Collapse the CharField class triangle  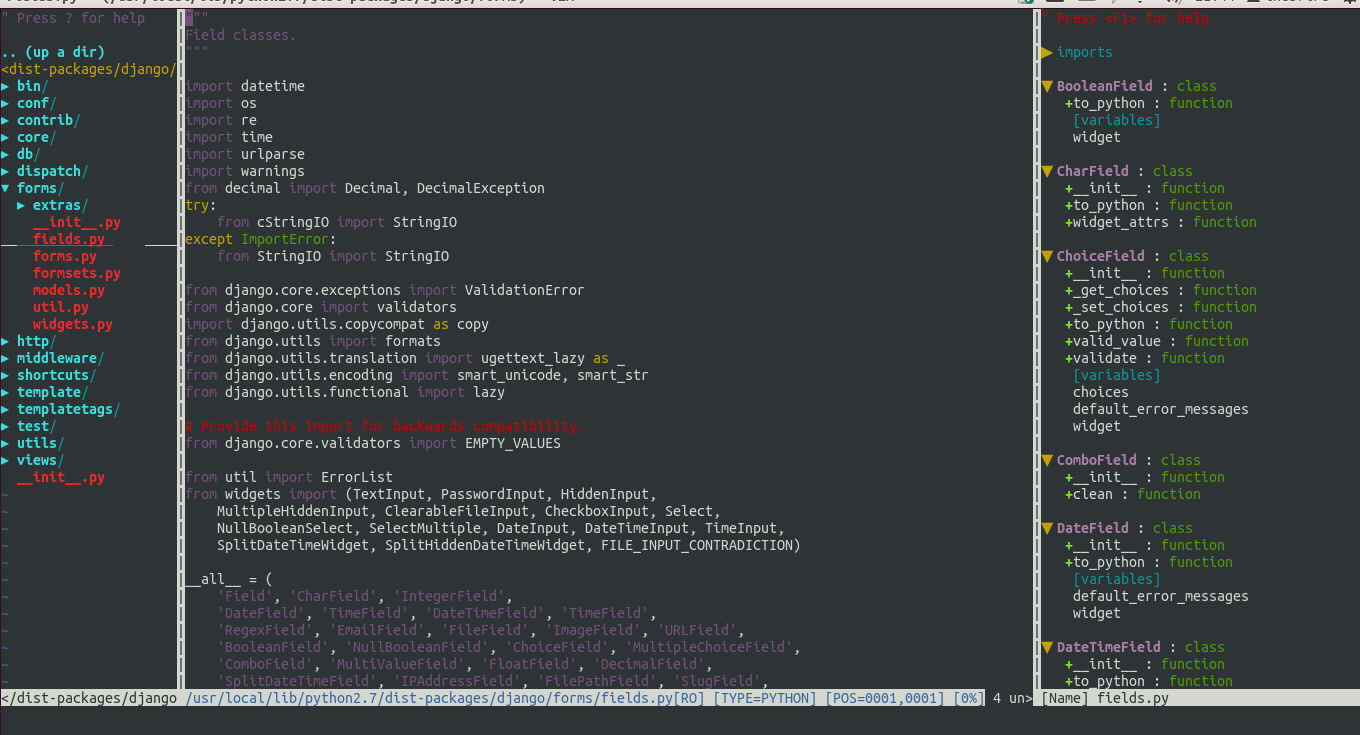tap(1047, 171)
